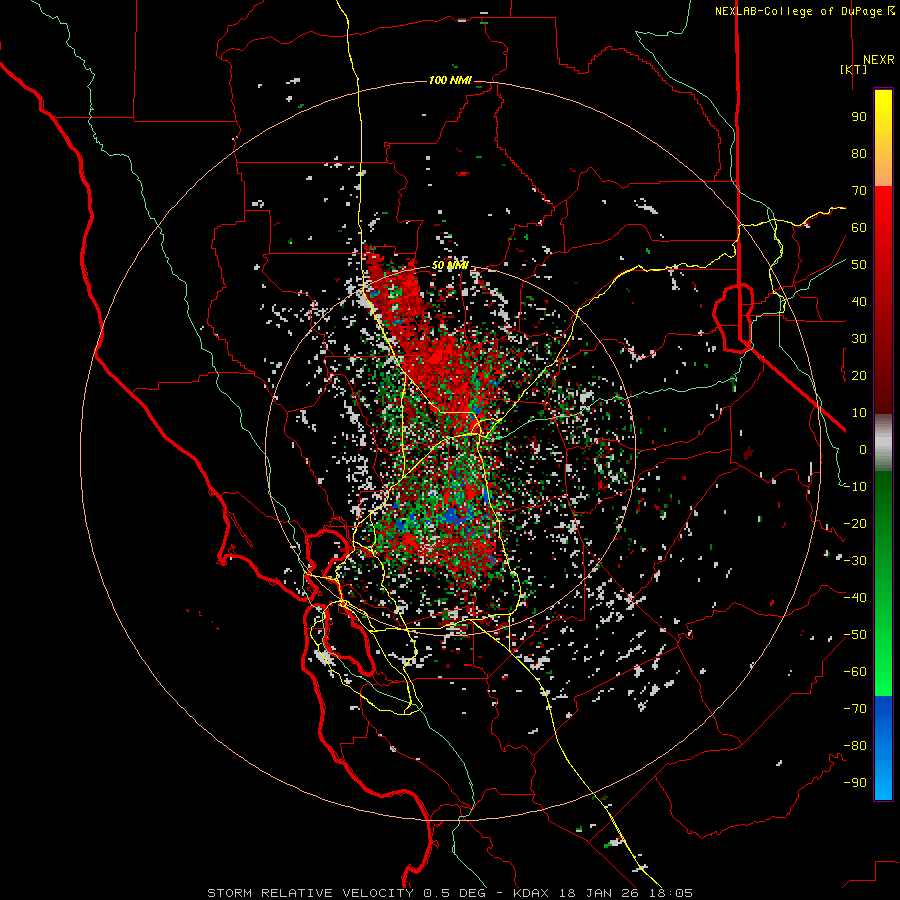
Task: Click the 50 NMI range ring label
Action: tap(450, 265)
